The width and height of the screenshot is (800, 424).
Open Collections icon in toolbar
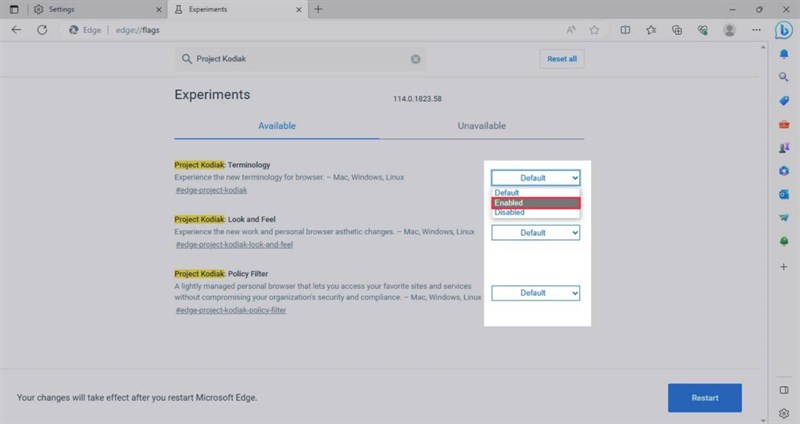pyautogui.click(x=677, y=30)
